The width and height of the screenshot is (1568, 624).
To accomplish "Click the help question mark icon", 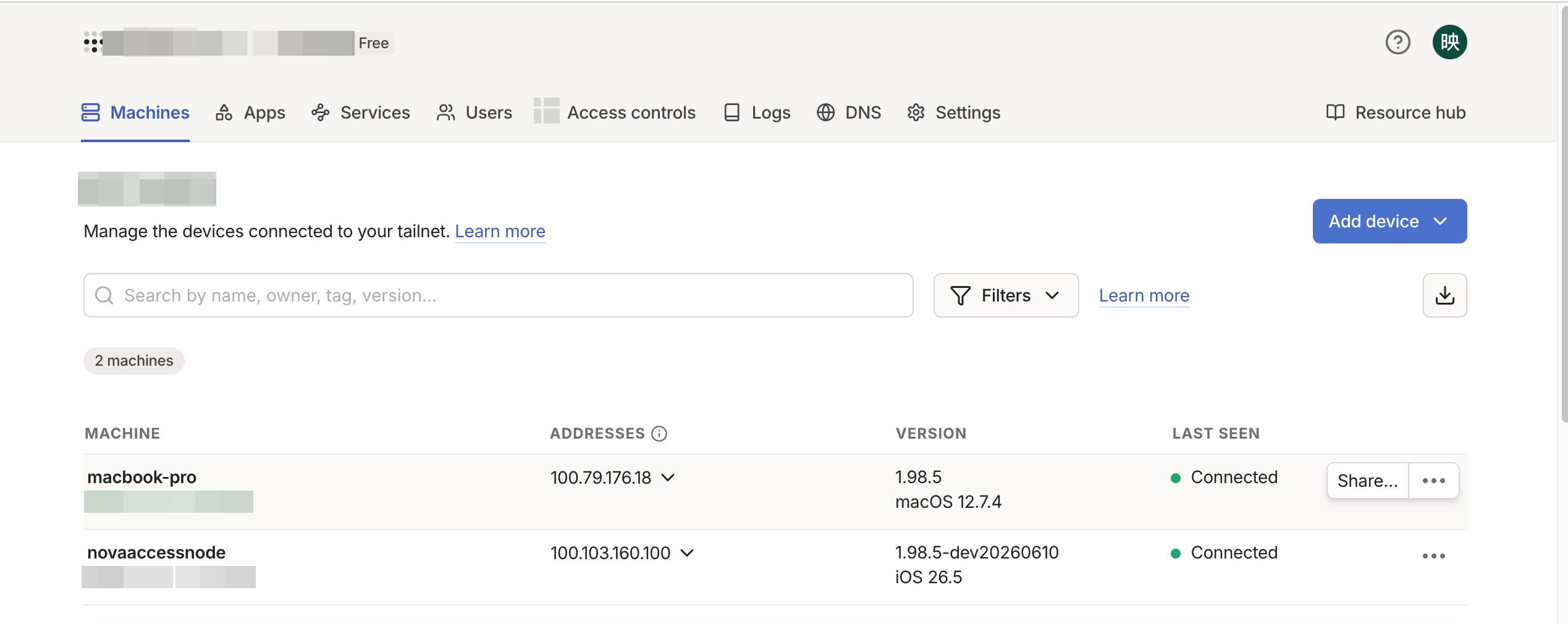I will coord(1397,43).
